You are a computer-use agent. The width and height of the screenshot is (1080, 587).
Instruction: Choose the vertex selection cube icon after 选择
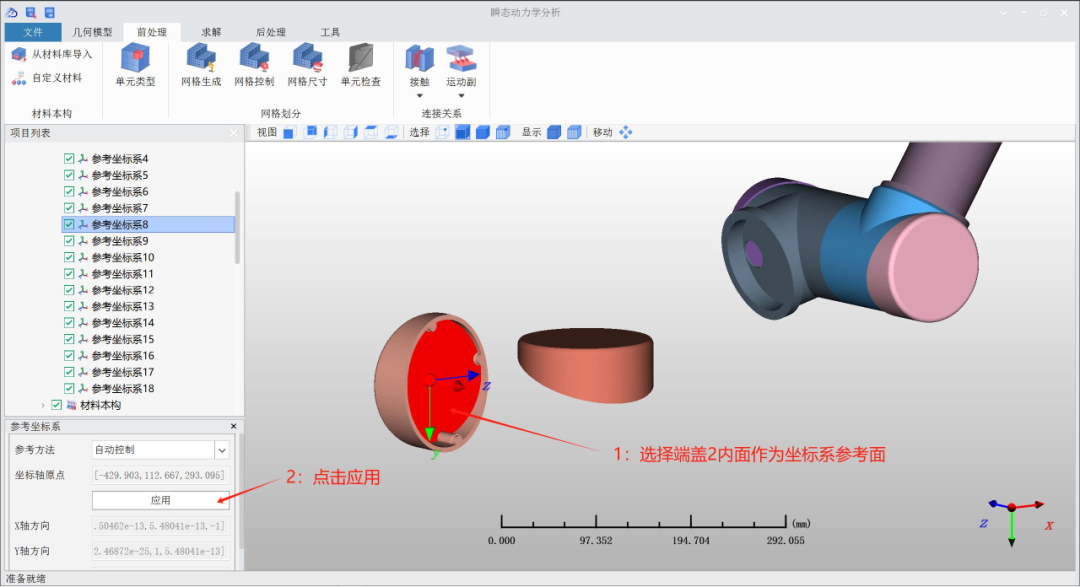[442, 132]
